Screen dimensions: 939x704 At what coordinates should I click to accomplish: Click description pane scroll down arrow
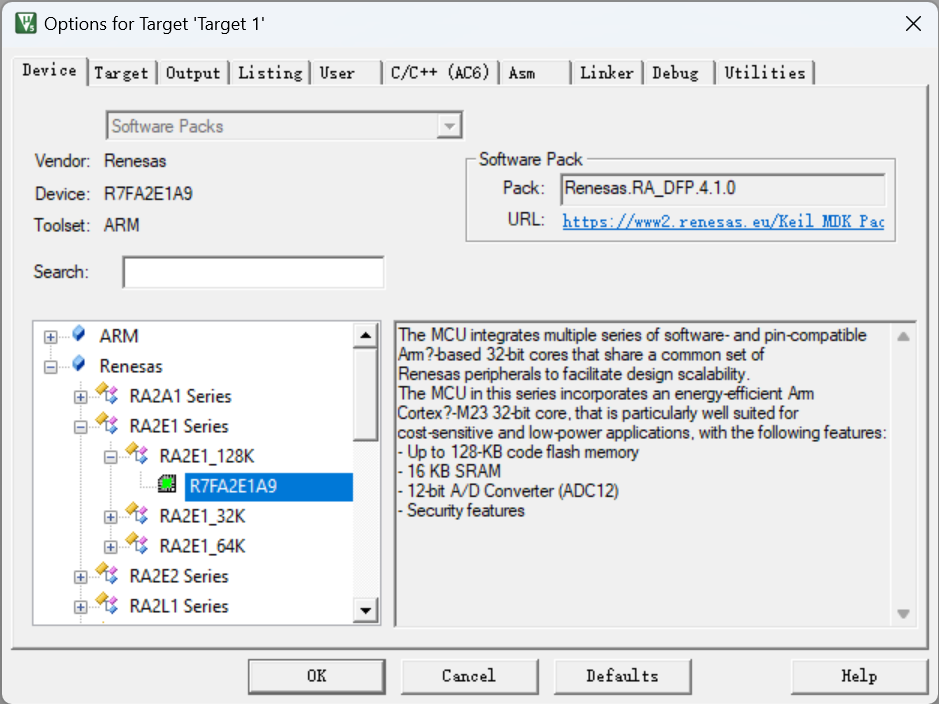903,613
